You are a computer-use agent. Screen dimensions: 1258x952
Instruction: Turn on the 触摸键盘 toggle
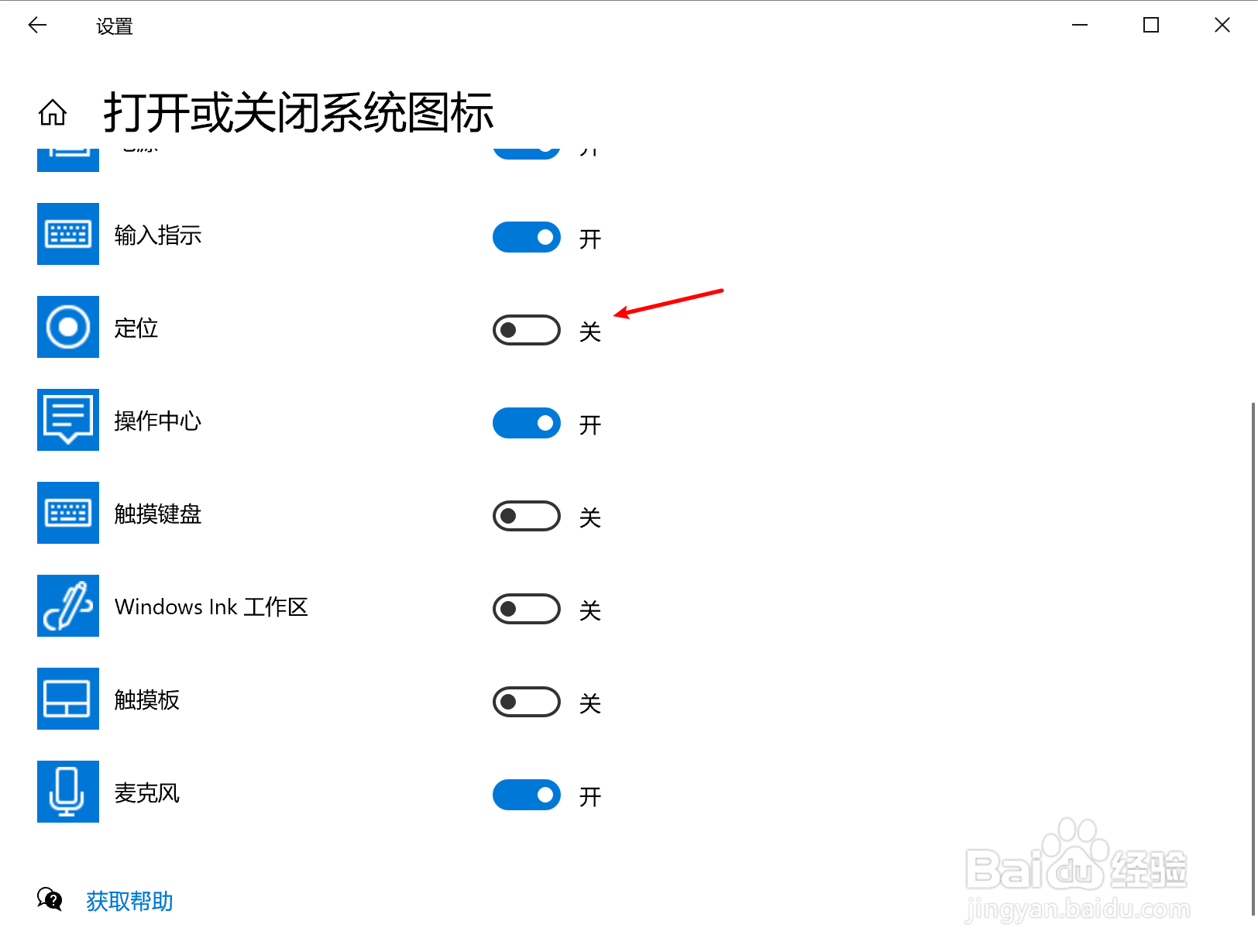(x=527, y=516)
